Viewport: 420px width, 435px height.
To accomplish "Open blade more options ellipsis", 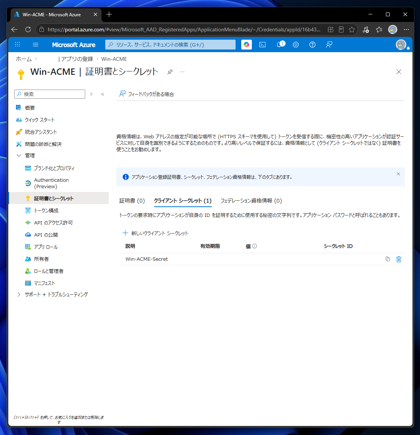I will 182,72.
